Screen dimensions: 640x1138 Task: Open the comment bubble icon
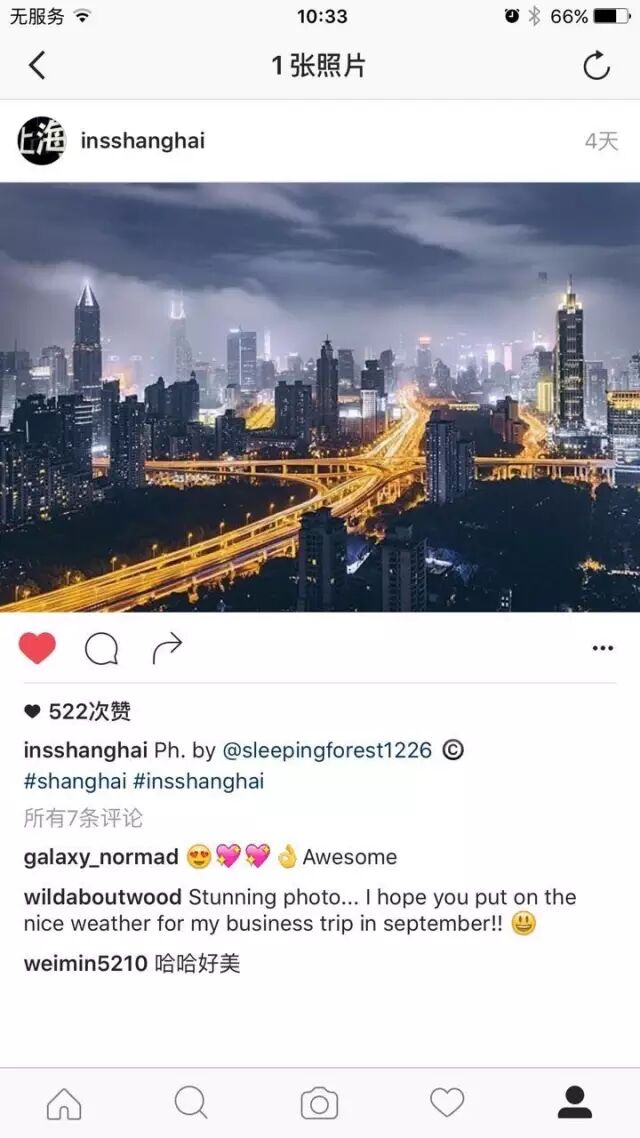102,649
